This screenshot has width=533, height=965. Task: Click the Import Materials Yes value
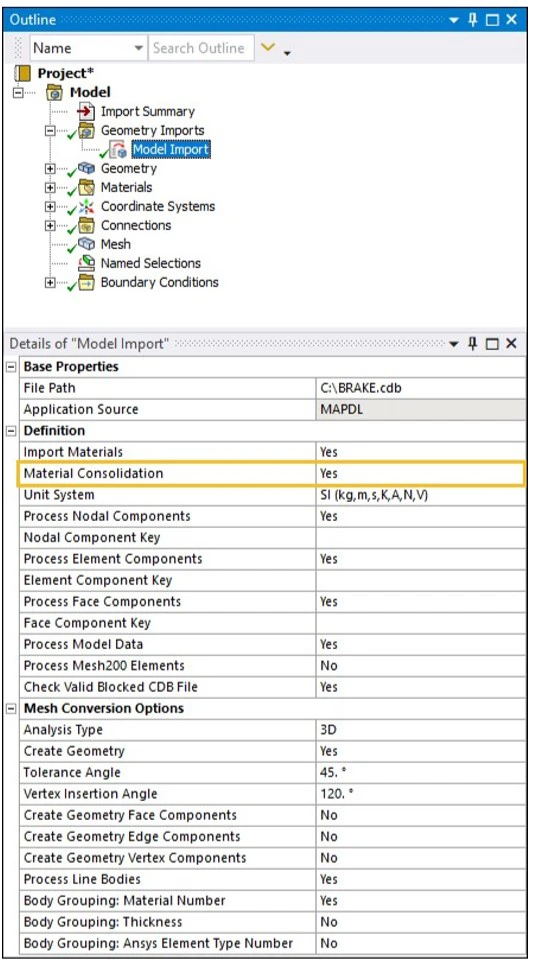click(420, 452)
